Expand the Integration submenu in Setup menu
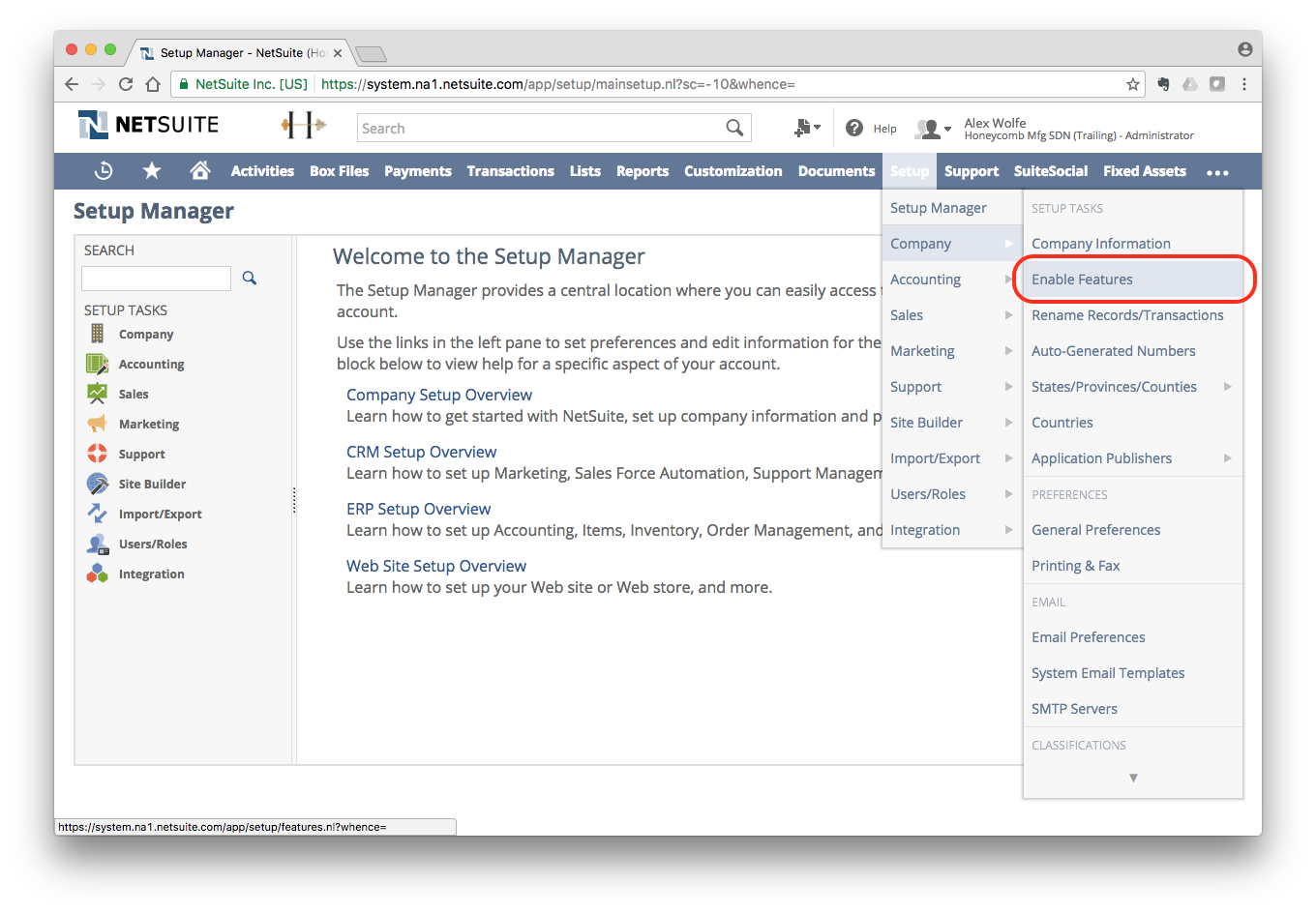 pyautogui.click(x=1008, y=530)
